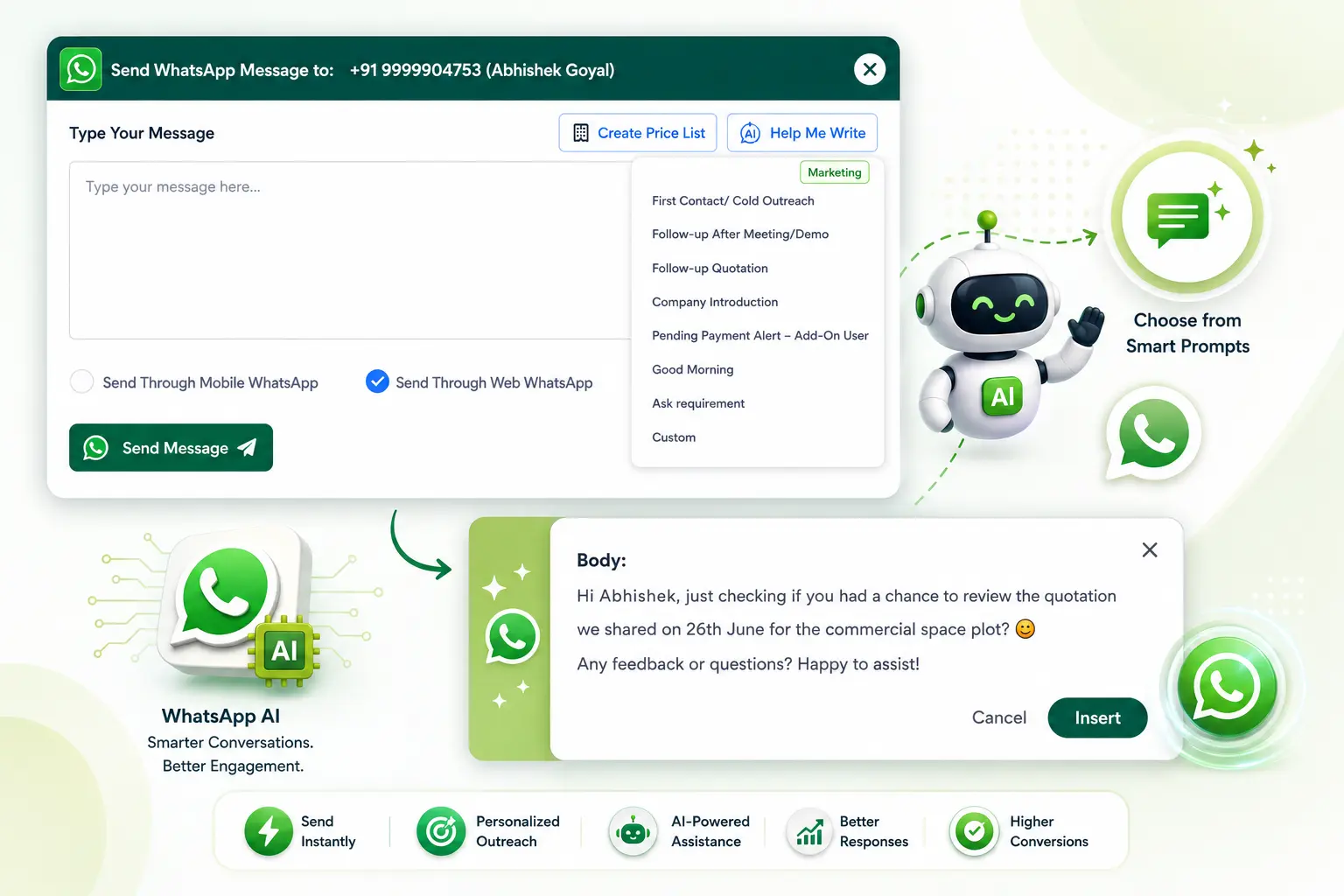The width and height of the screenshot is (1344, 896).
Task: Select Send Through Mobile WhatsApp option
Action: [x=194, y=382]
